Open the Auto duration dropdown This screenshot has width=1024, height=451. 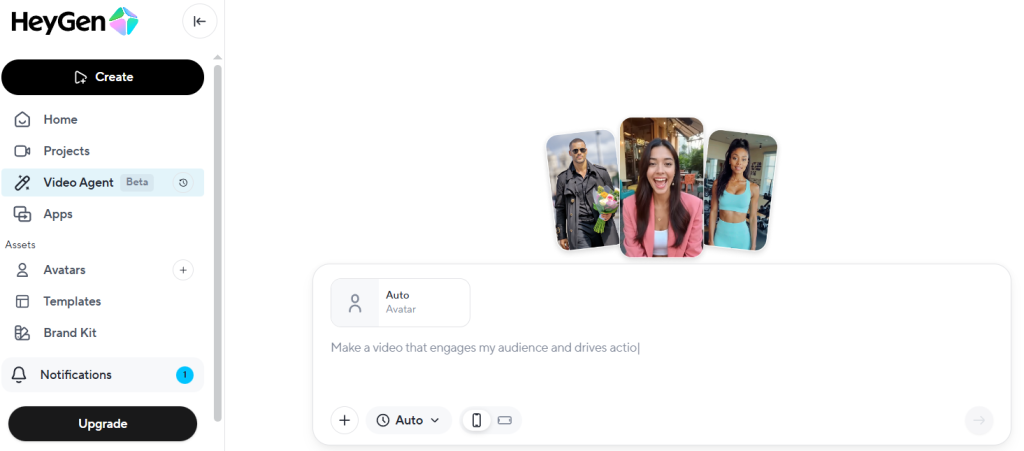tap(408, 420)
